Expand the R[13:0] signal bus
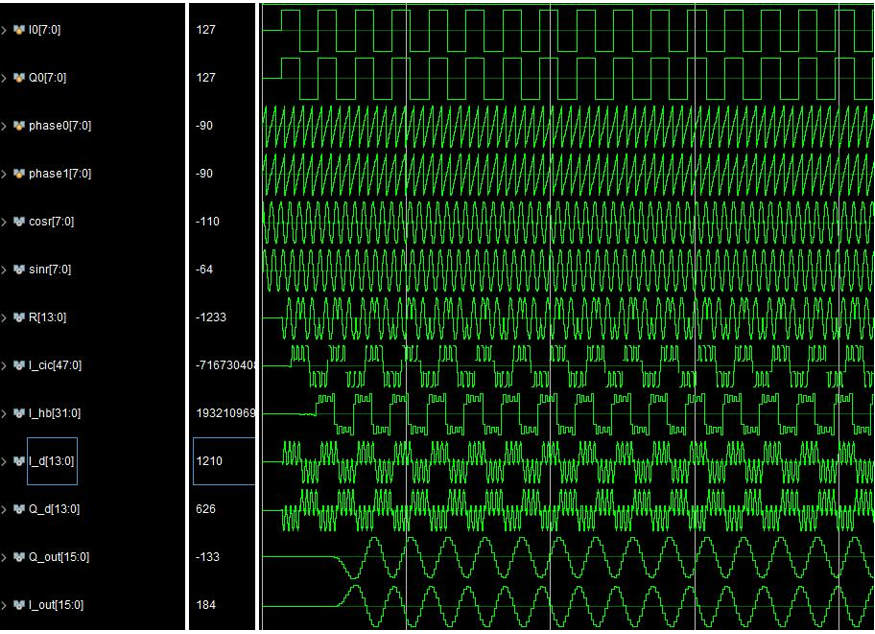Viewport: 875px width, 634px height. pyautogui.click(x=4, y=318)
